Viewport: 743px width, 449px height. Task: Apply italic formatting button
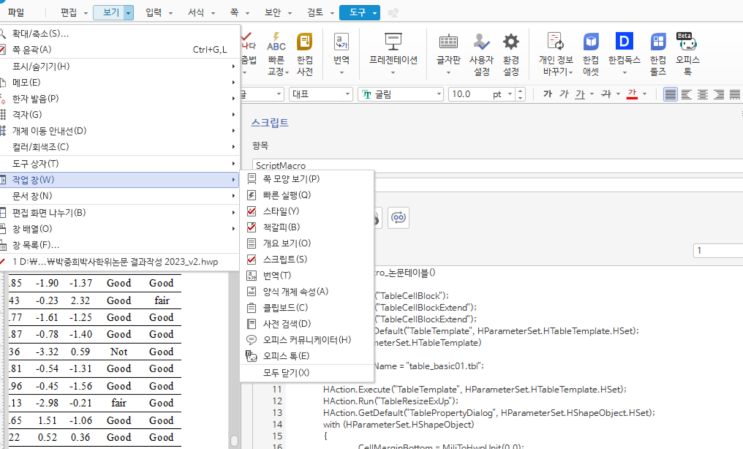[563, 94]
